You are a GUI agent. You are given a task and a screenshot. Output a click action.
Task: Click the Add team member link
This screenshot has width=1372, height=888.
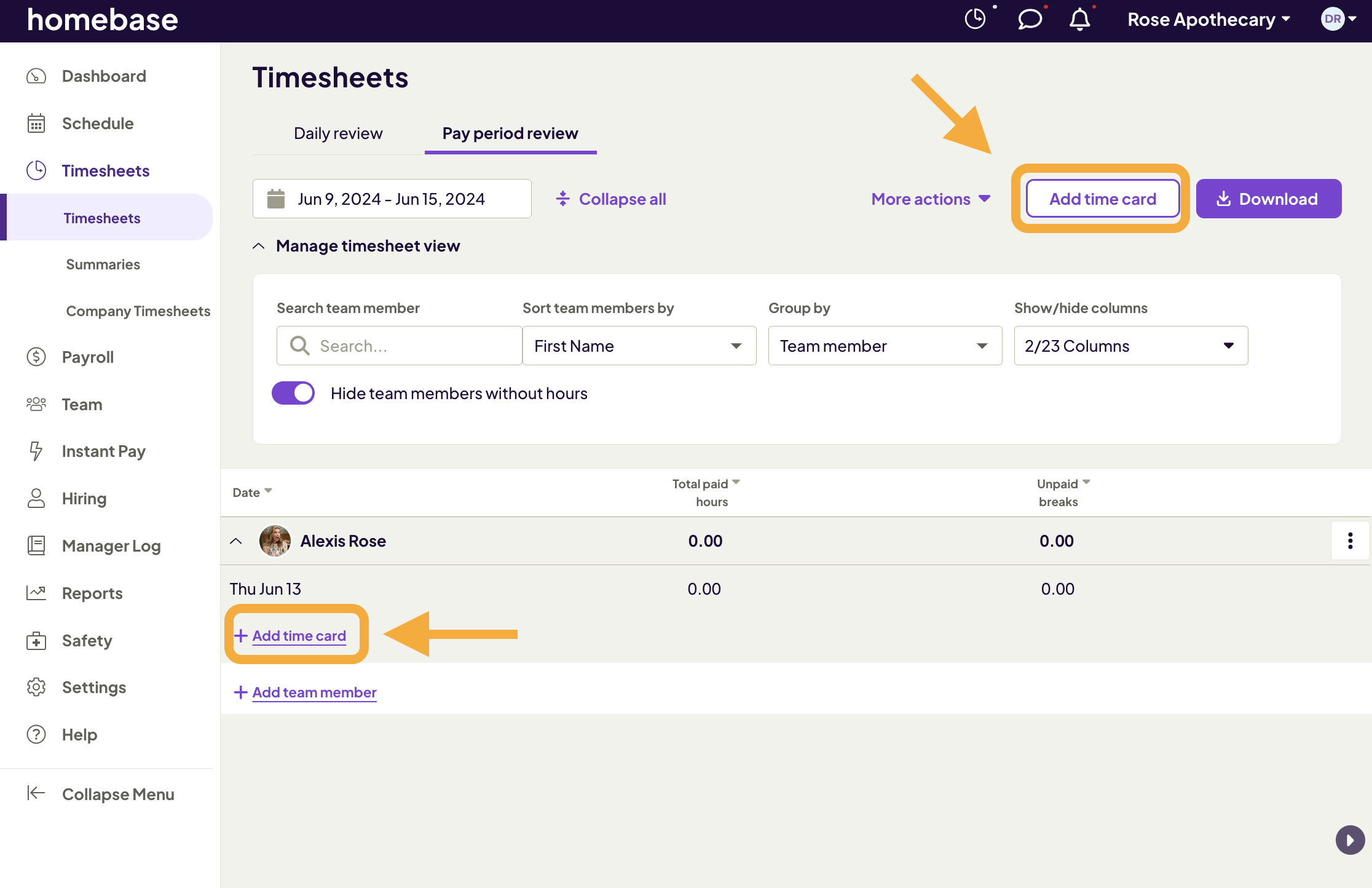(313, 692)
